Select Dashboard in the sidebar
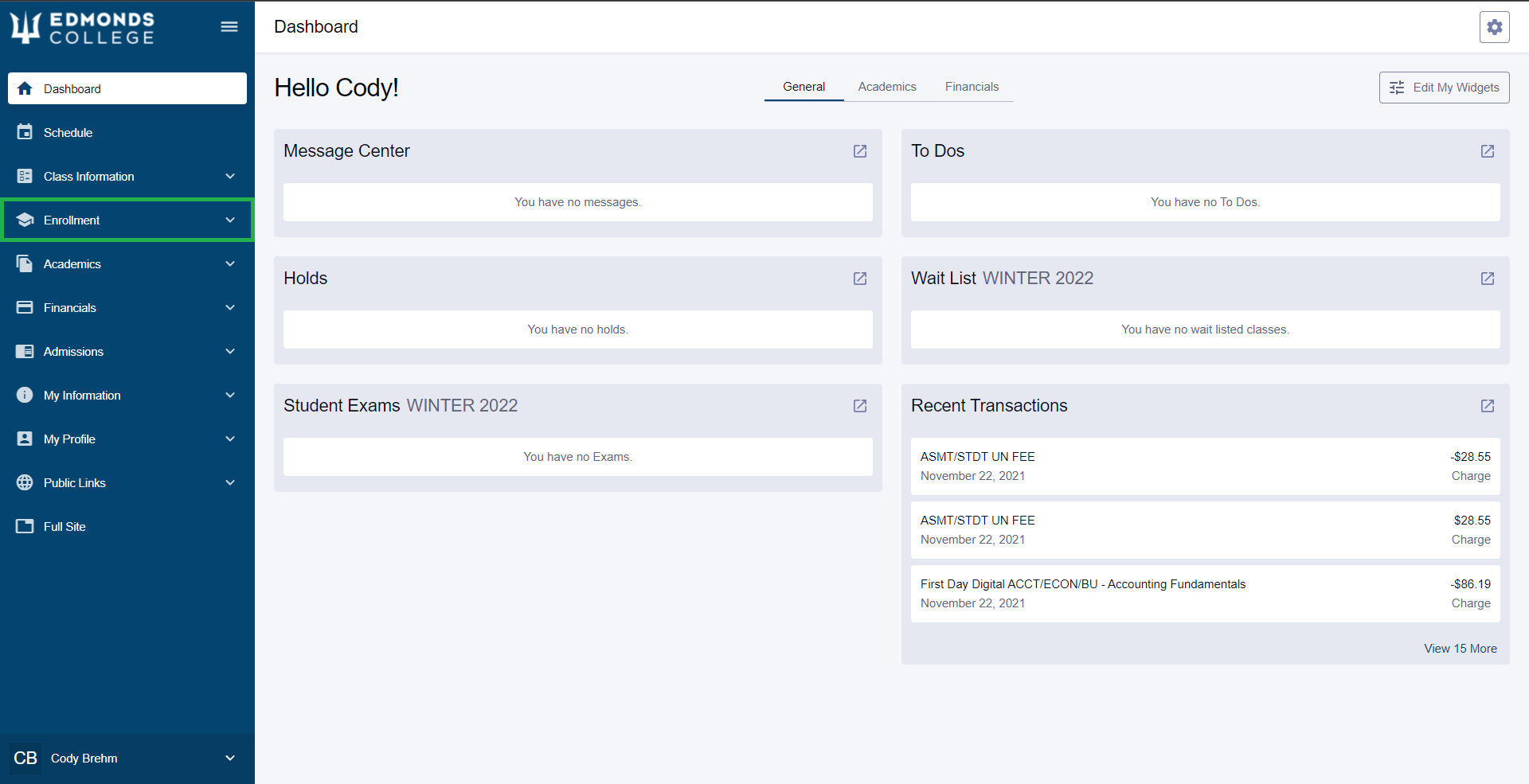 click(127, 88)
